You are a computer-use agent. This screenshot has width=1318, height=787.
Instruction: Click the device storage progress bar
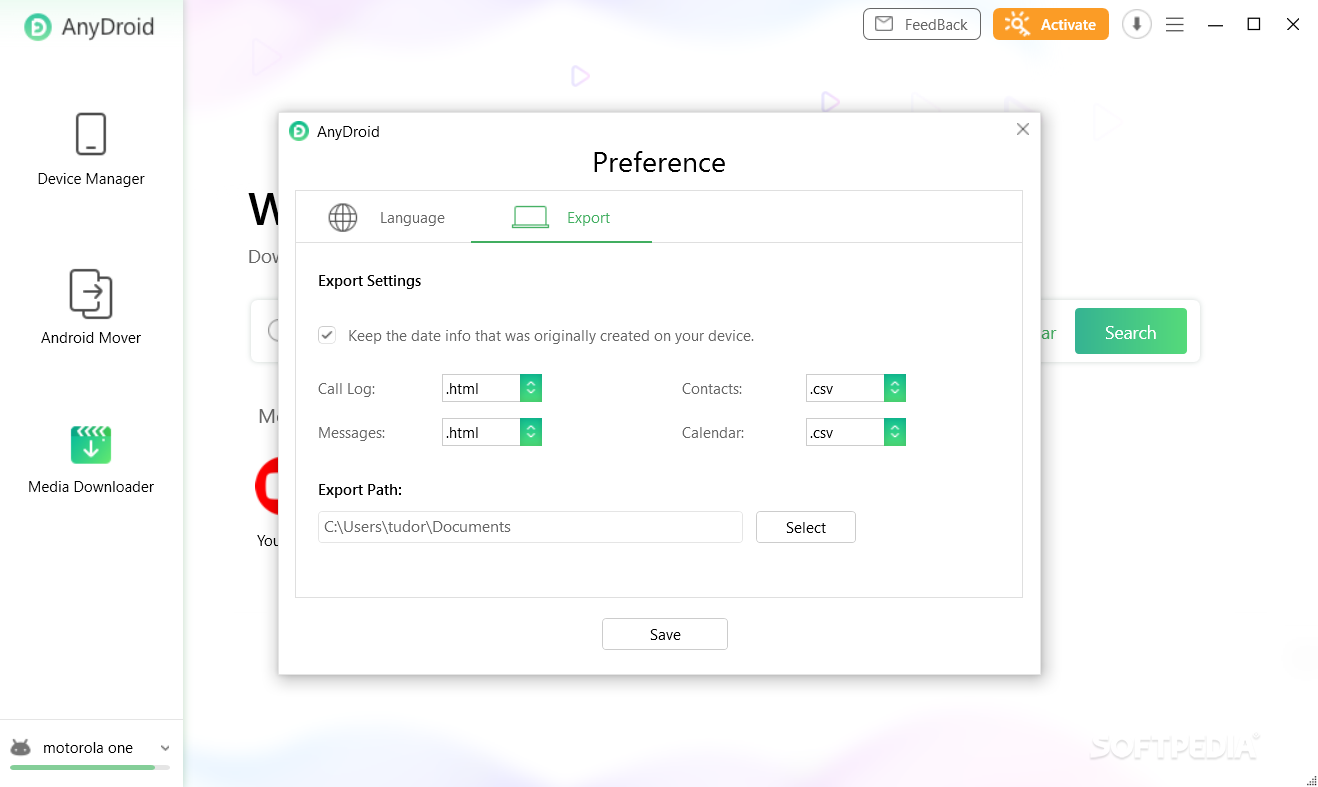click(90, 767)
